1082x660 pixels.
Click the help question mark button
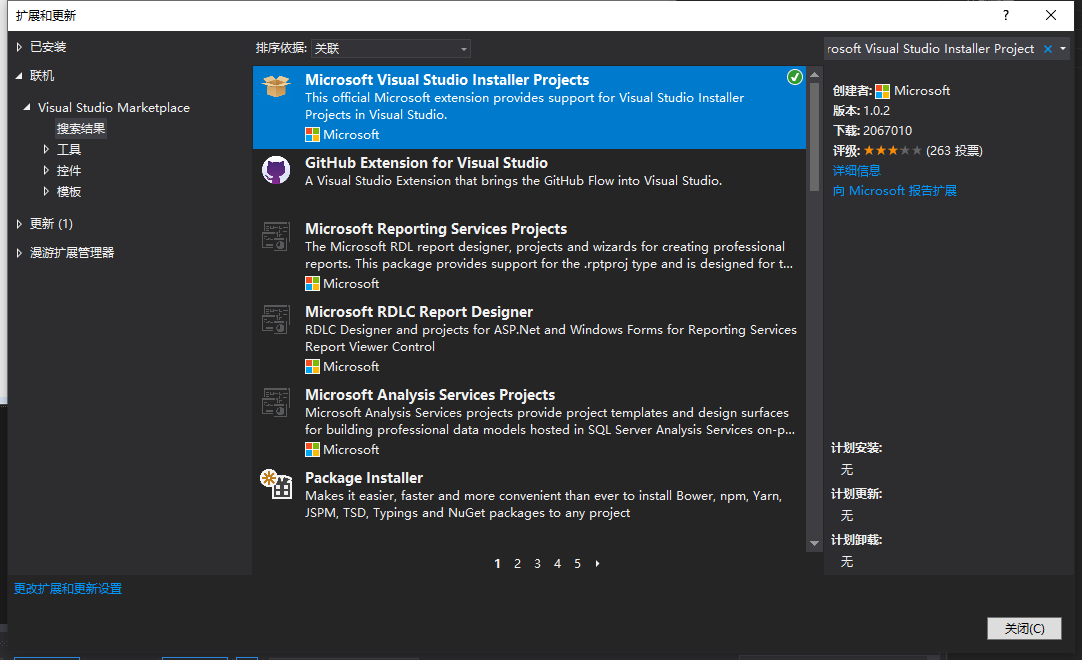pos(1005,15)
